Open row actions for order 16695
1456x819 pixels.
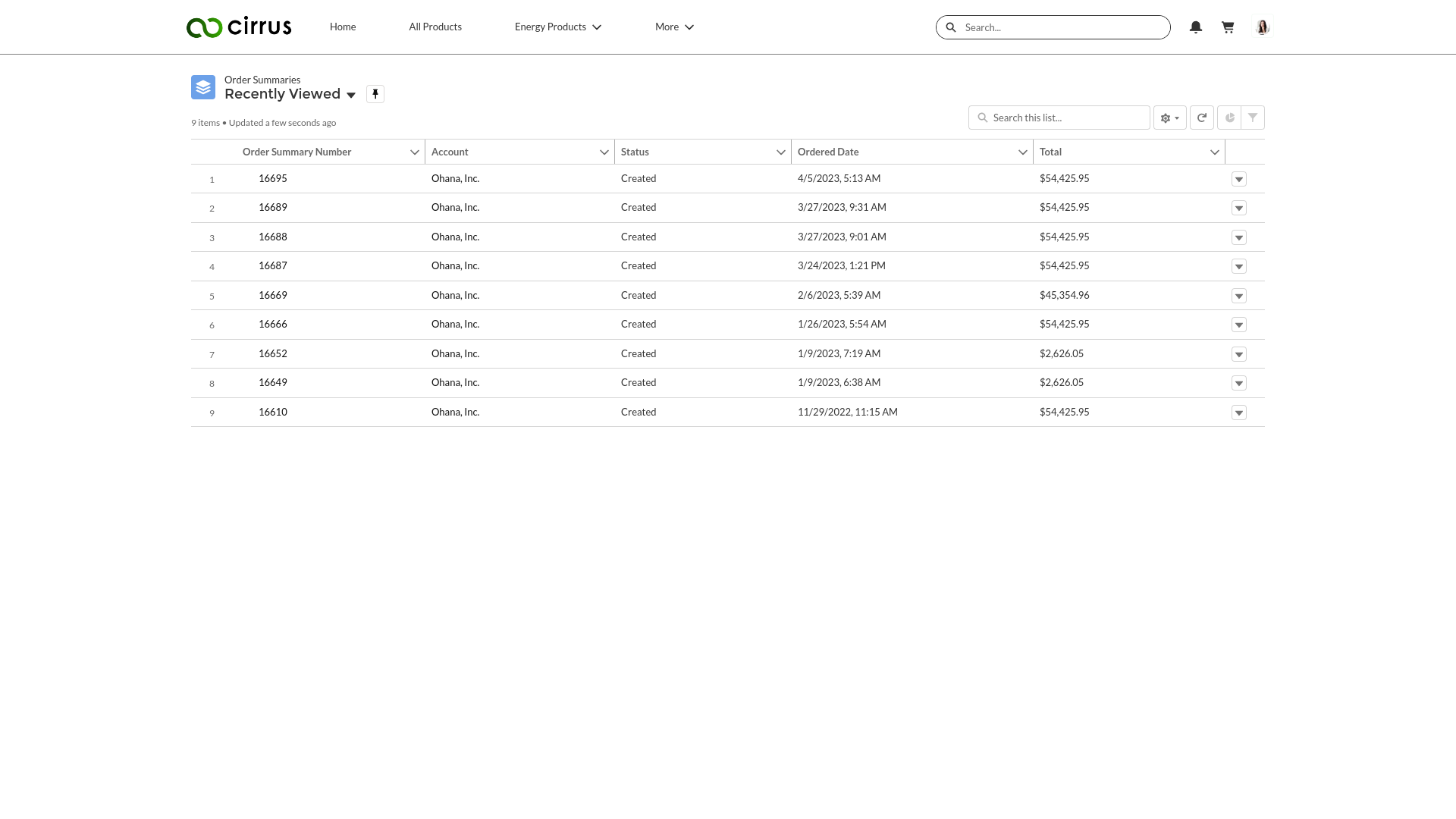click(1239, 179)
